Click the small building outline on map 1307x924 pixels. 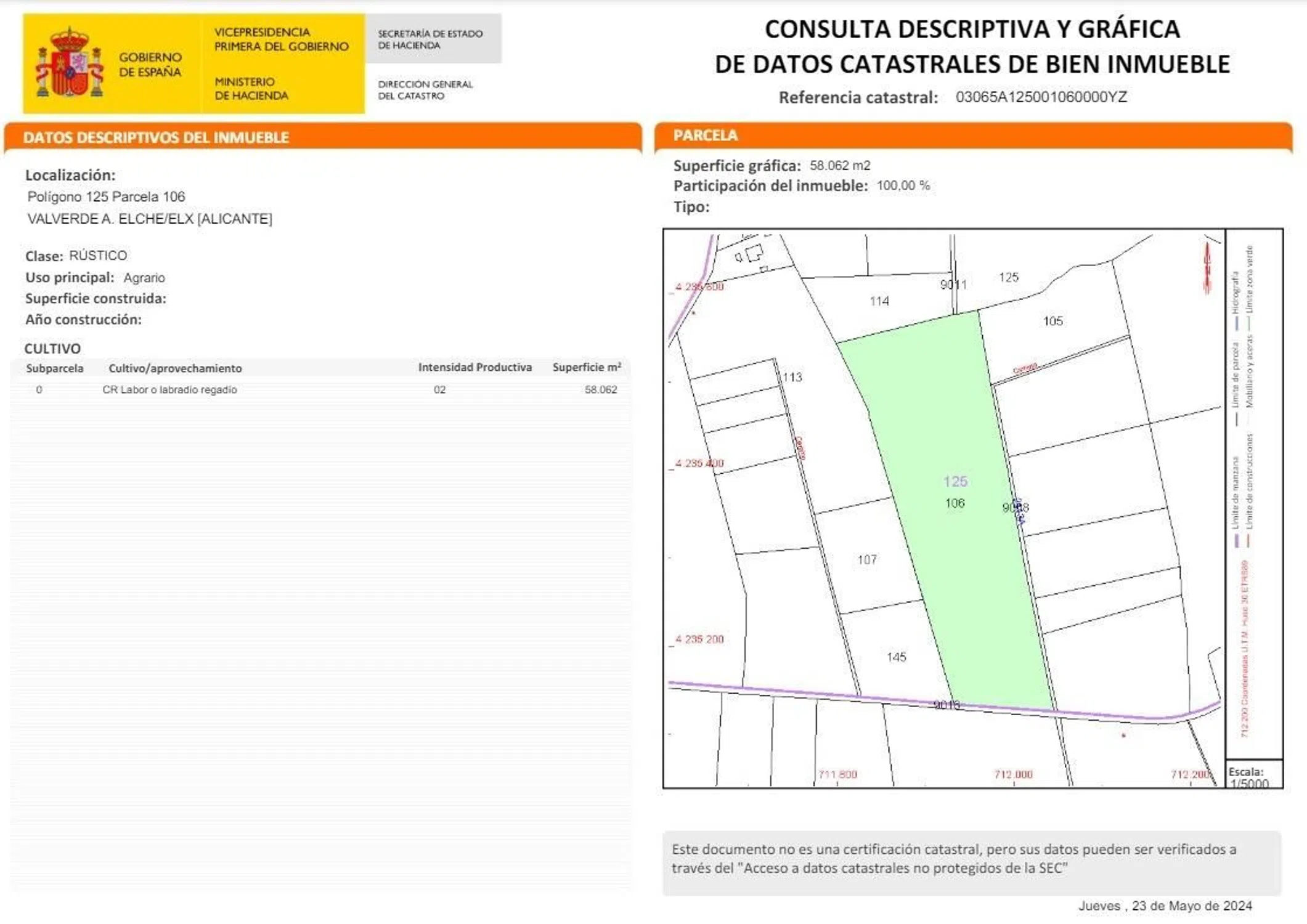[754, 253]
